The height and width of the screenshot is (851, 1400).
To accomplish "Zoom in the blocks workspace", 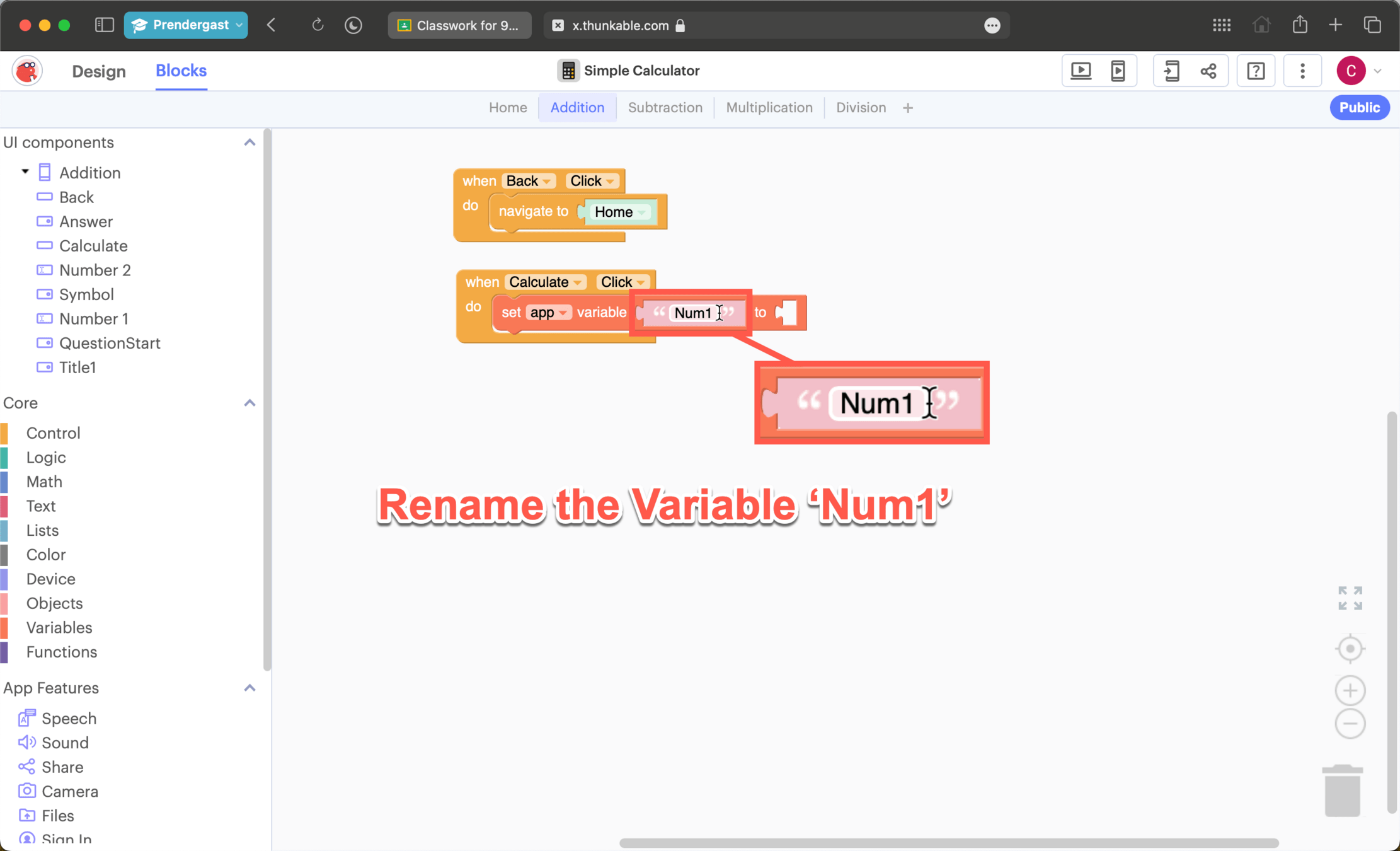I will click(x=1350, y=690).
